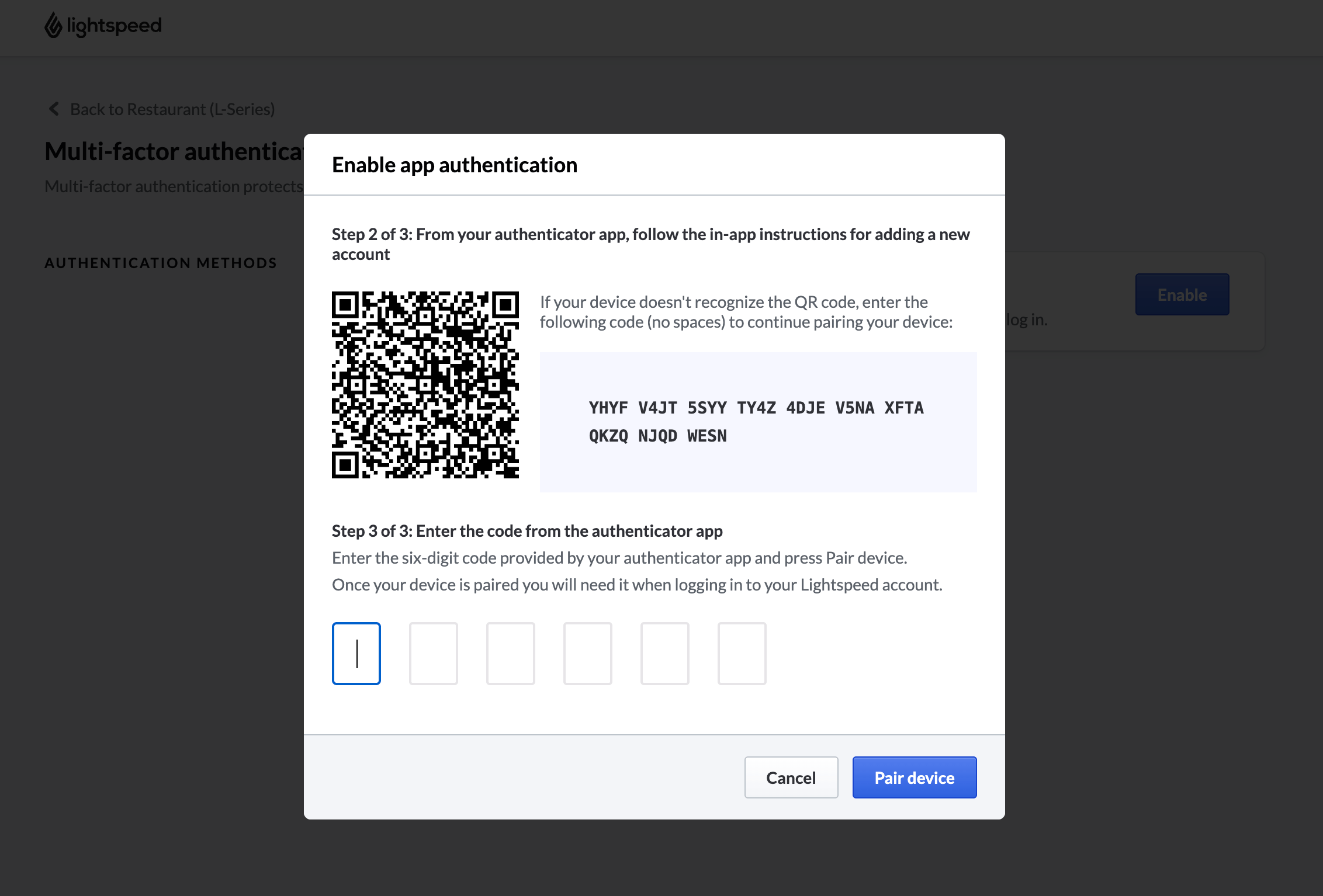The image size is (1323, 896).
Task: Click the Lightspeed logo
Action: tap(102, 26)
